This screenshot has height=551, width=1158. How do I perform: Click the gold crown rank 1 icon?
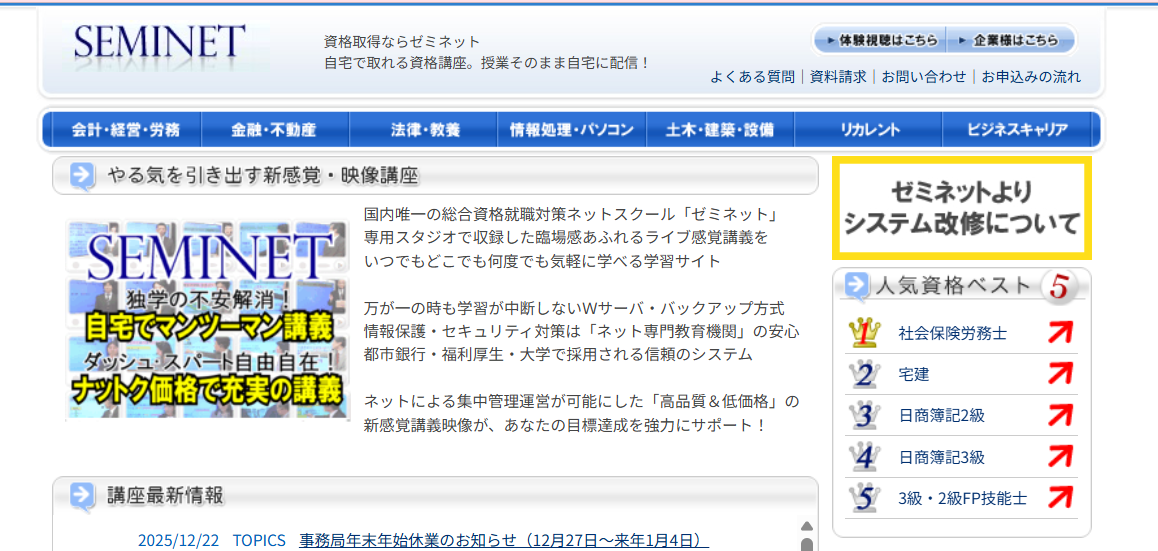coord(862,333)
